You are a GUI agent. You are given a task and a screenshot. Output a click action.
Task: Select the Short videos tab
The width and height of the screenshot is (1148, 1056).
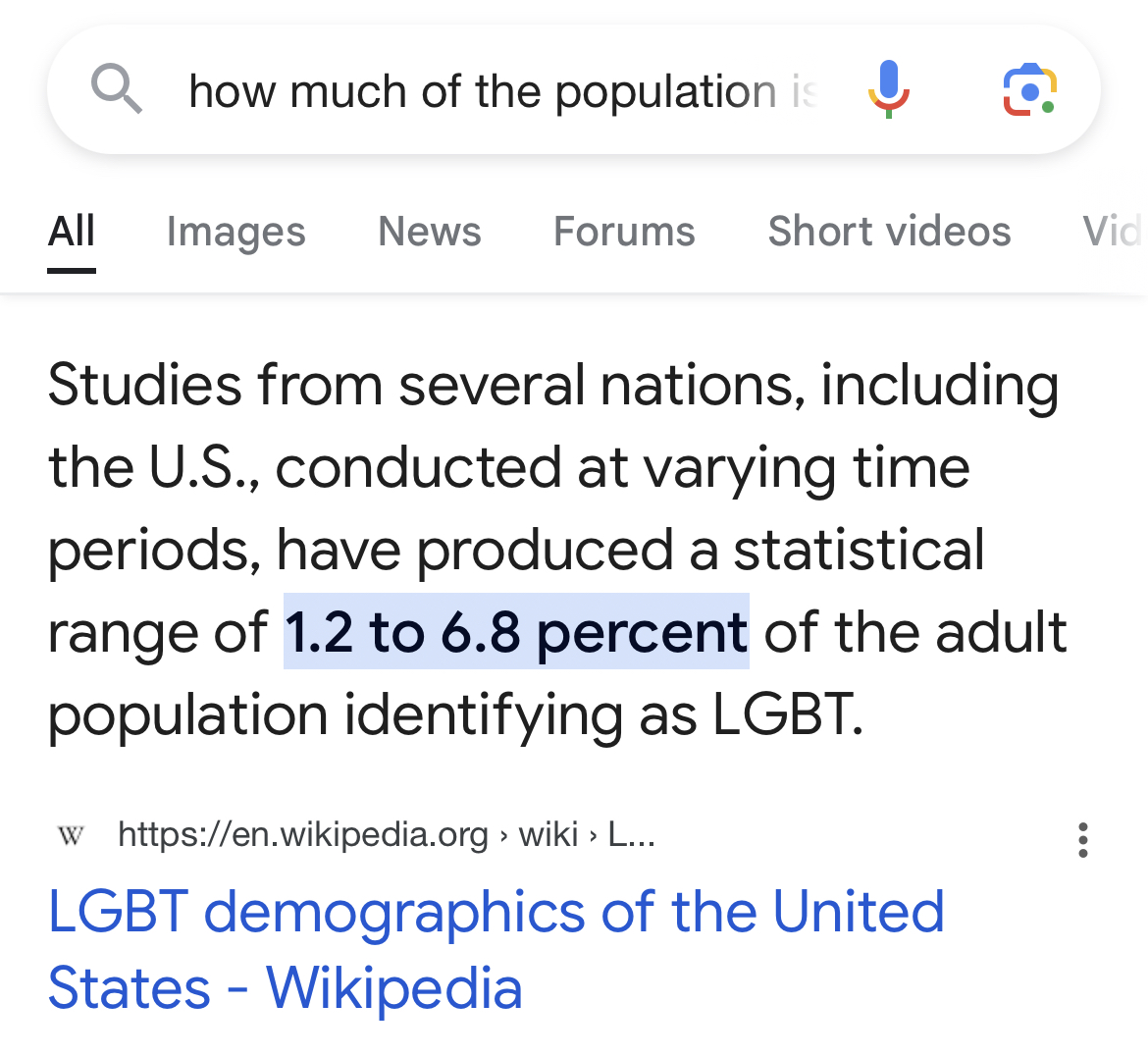[x=889, y=232]
